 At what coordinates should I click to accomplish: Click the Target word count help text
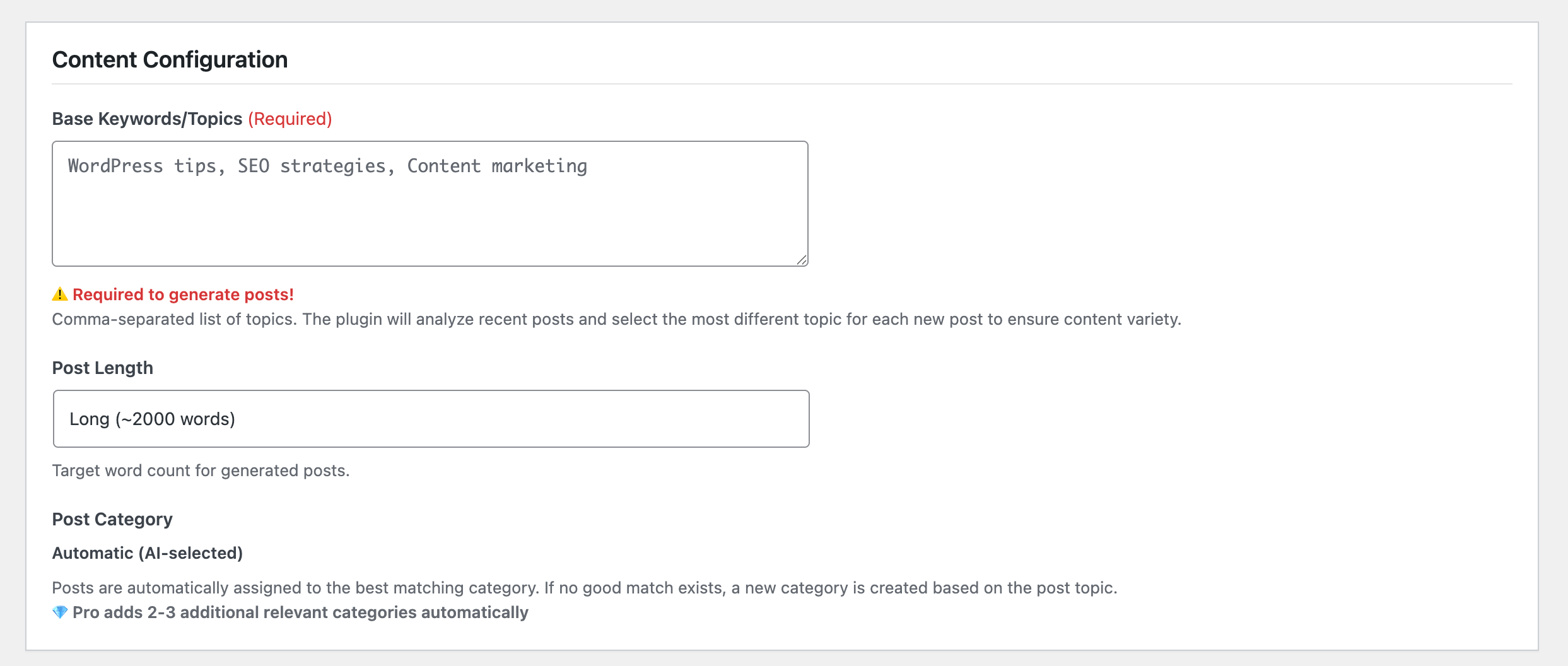coord(201,470)
